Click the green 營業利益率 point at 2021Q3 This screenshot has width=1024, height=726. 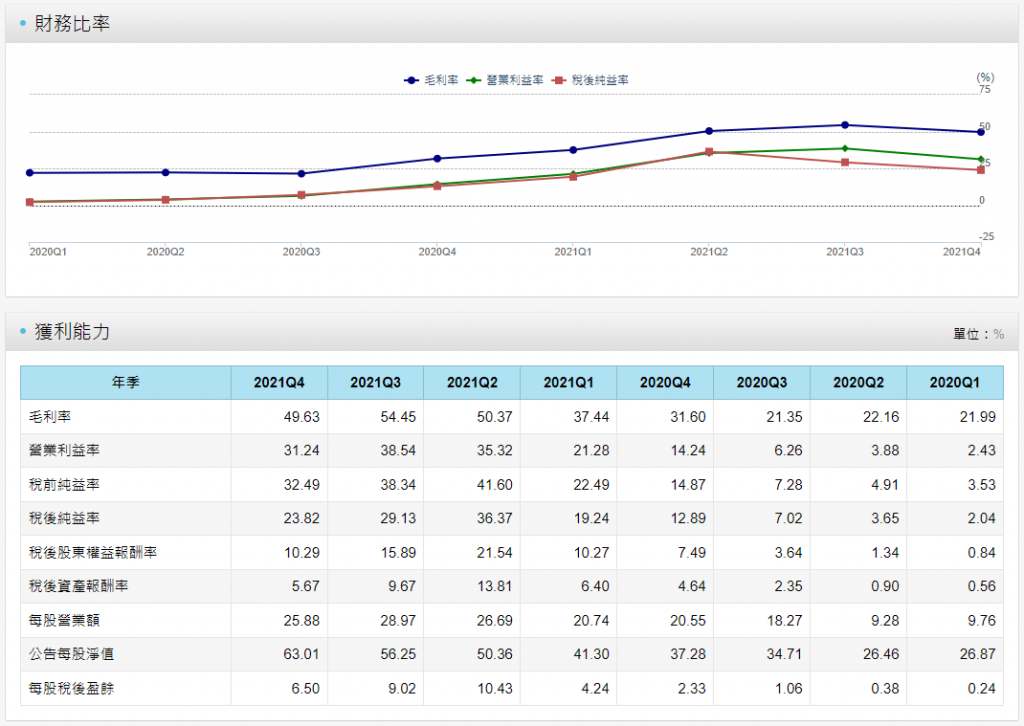(x=845, y=148)
